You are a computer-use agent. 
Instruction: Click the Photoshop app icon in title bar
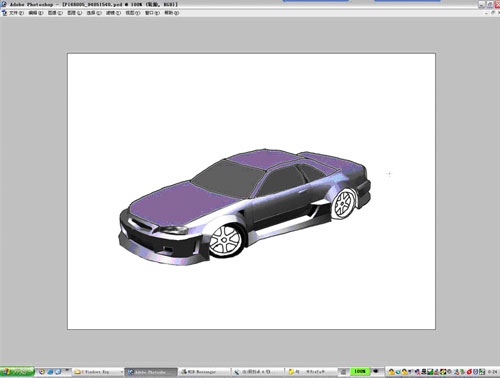(x=4, y=4)
